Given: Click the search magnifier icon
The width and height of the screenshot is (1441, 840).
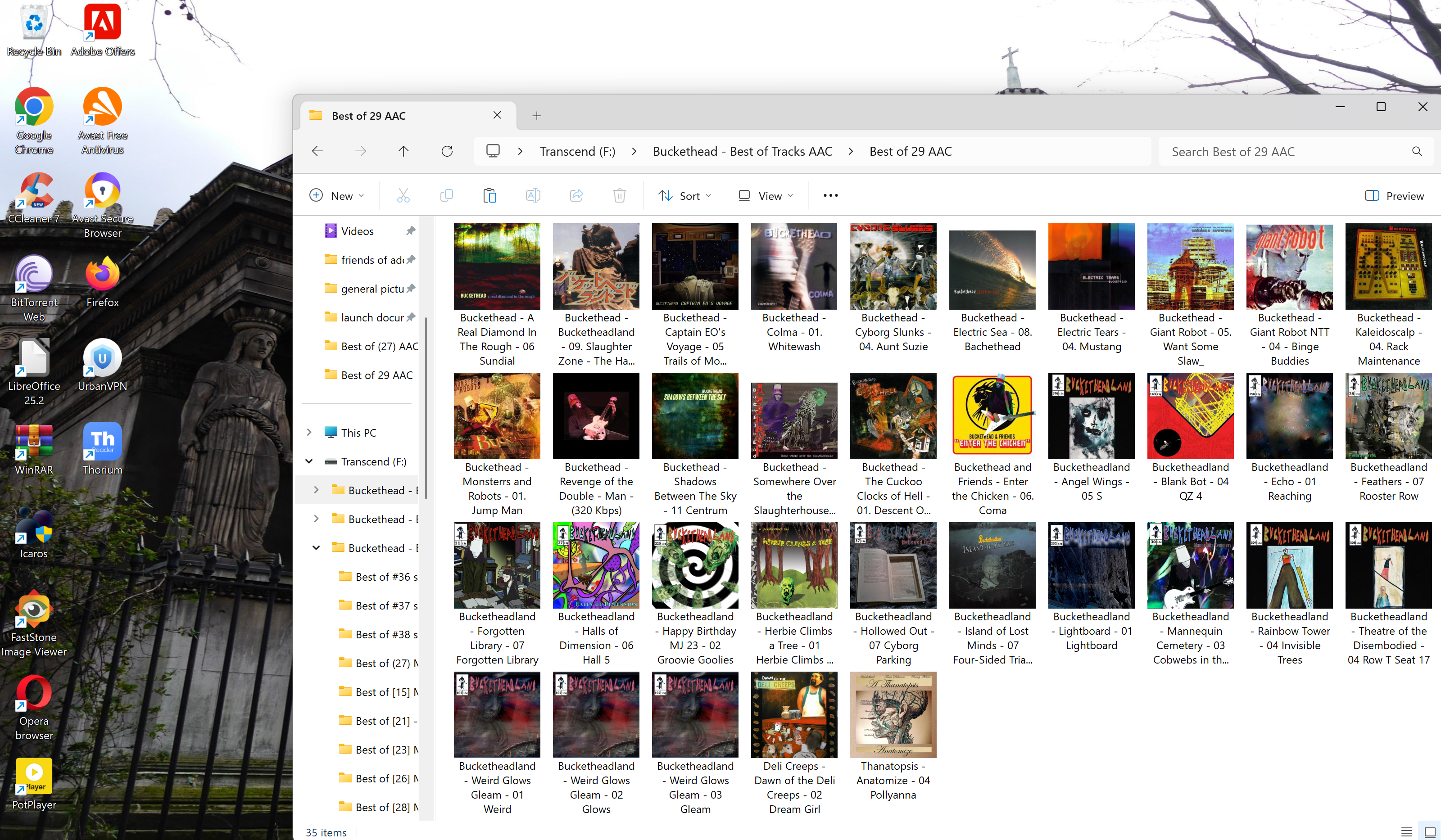Looking at the screenshot, I should coord(1416,152).
